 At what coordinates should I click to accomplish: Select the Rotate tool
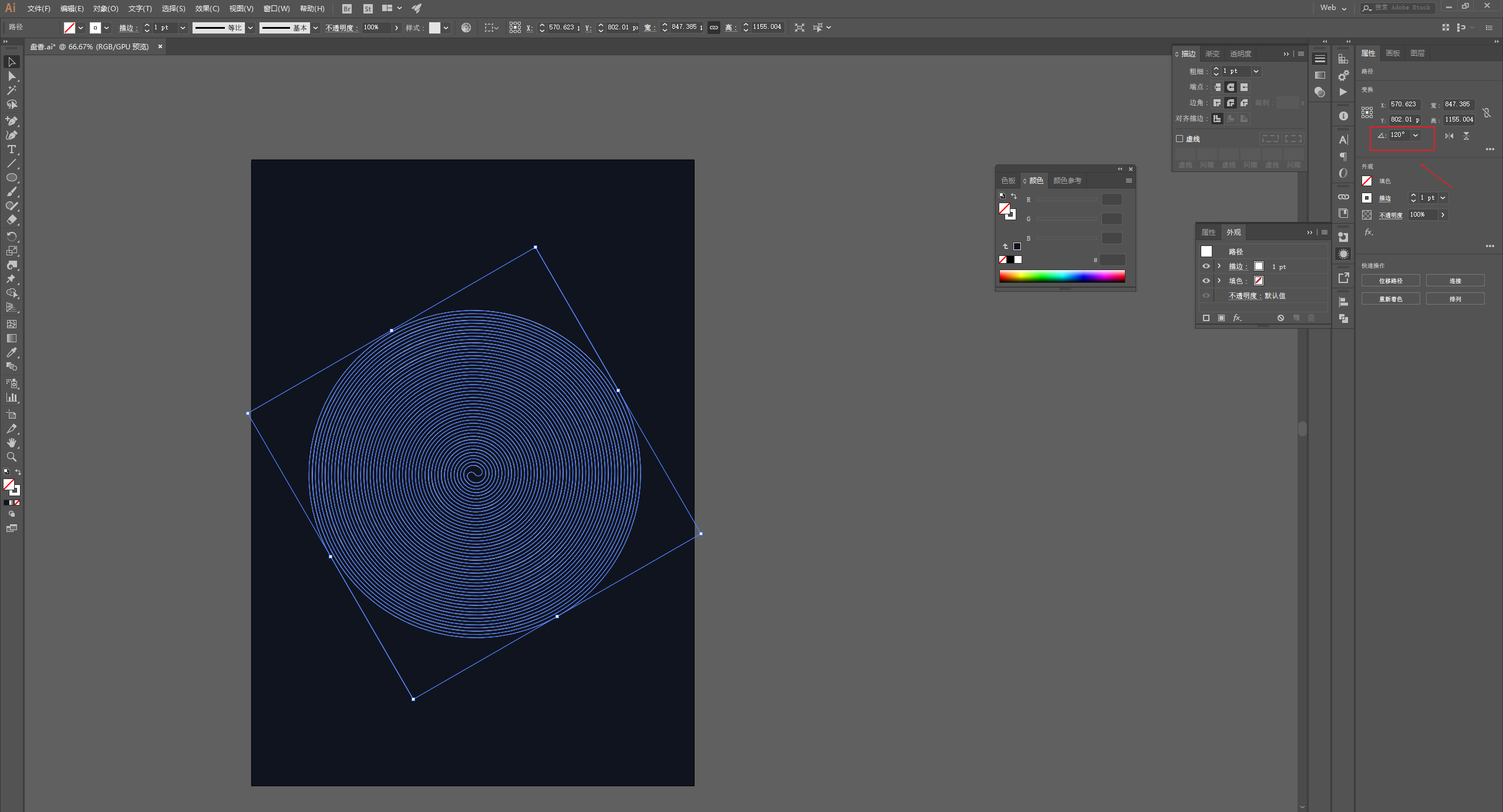[x=11, y=236]
